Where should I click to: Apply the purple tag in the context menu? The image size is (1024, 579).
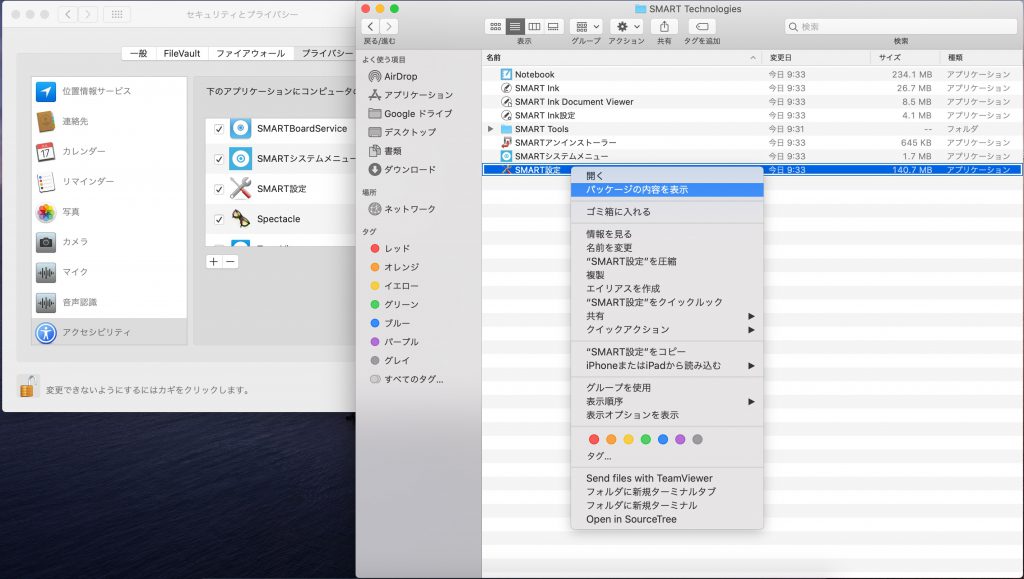(680, 439)
